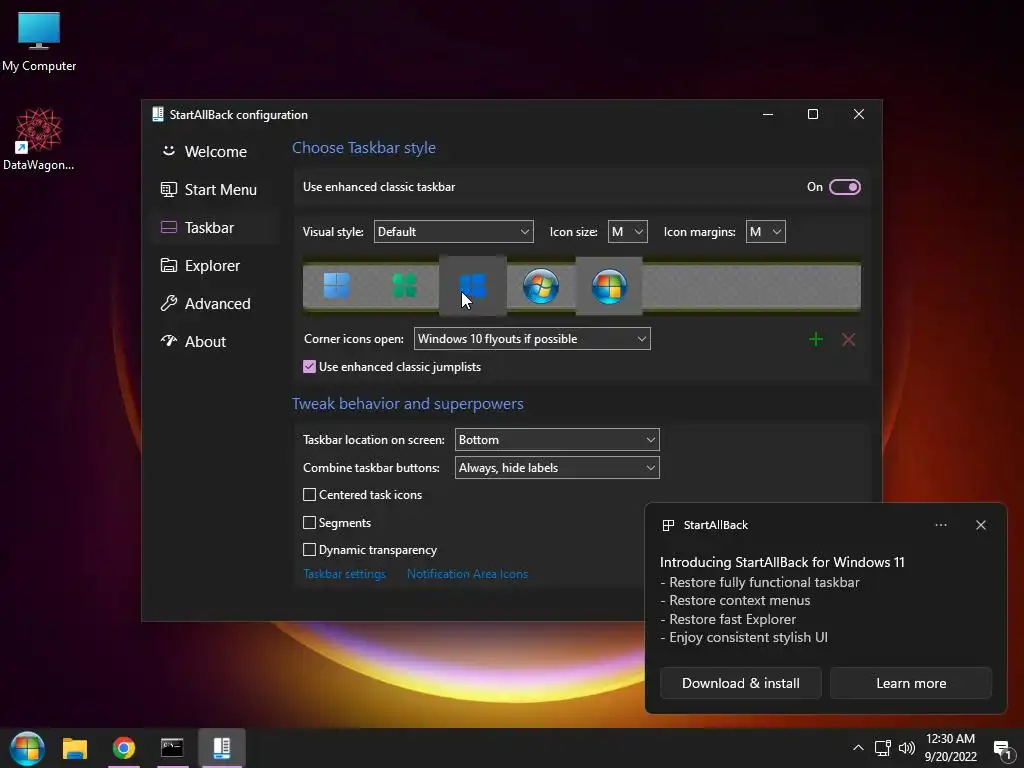Viewport: 1024px width, 768px height.
Task: Click Introducing StartAllBack for Windows 11 text
Action: (x=782, y=562)
